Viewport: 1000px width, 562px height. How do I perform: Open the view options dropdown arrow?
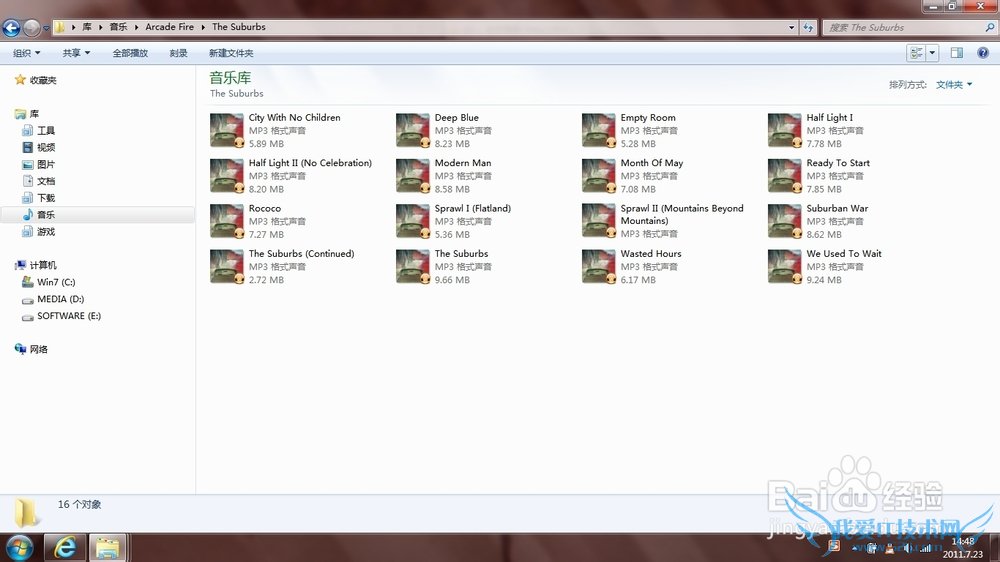(932, 53)
